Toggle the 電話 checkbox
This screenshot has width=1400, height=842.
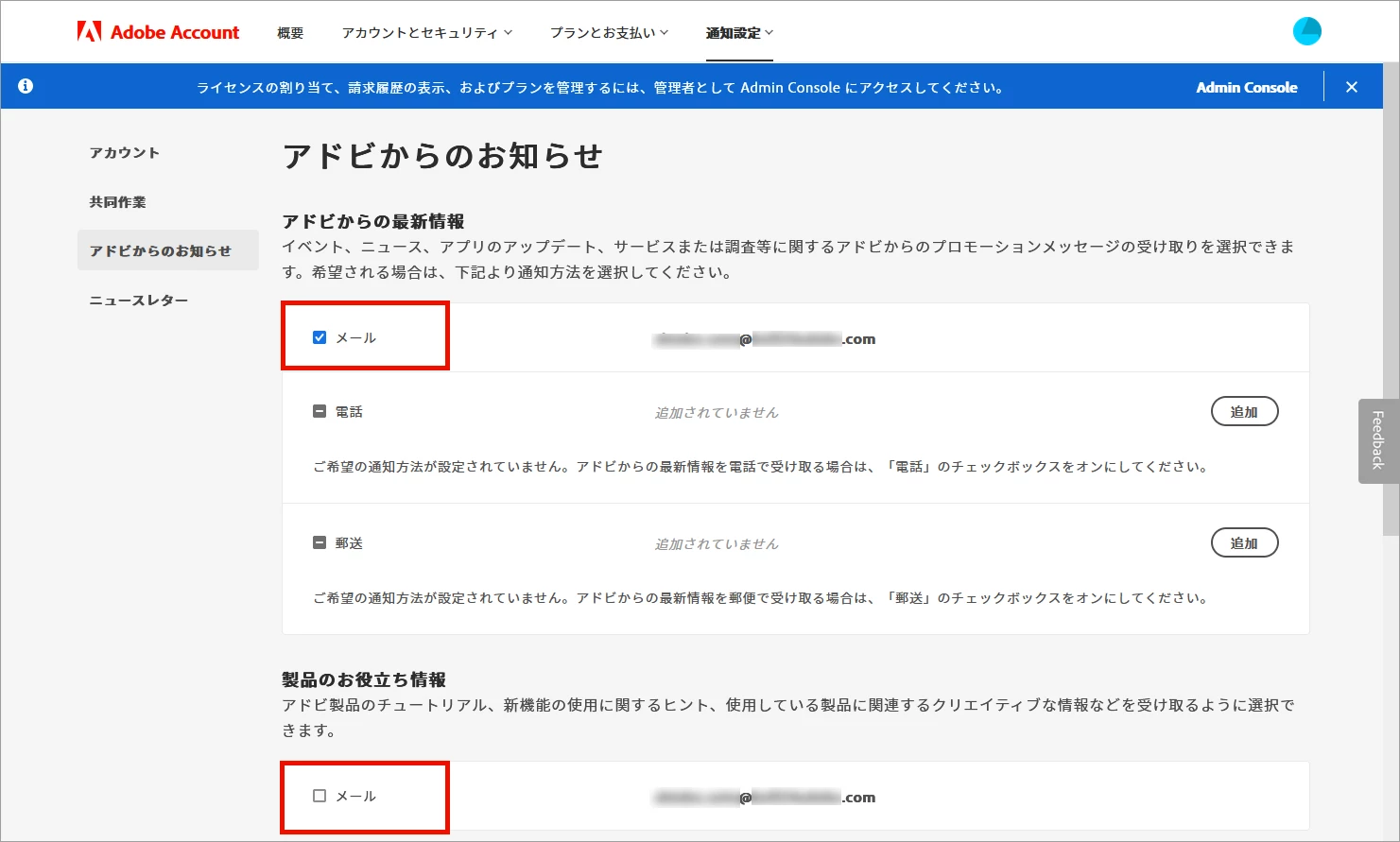pos(320,412)
